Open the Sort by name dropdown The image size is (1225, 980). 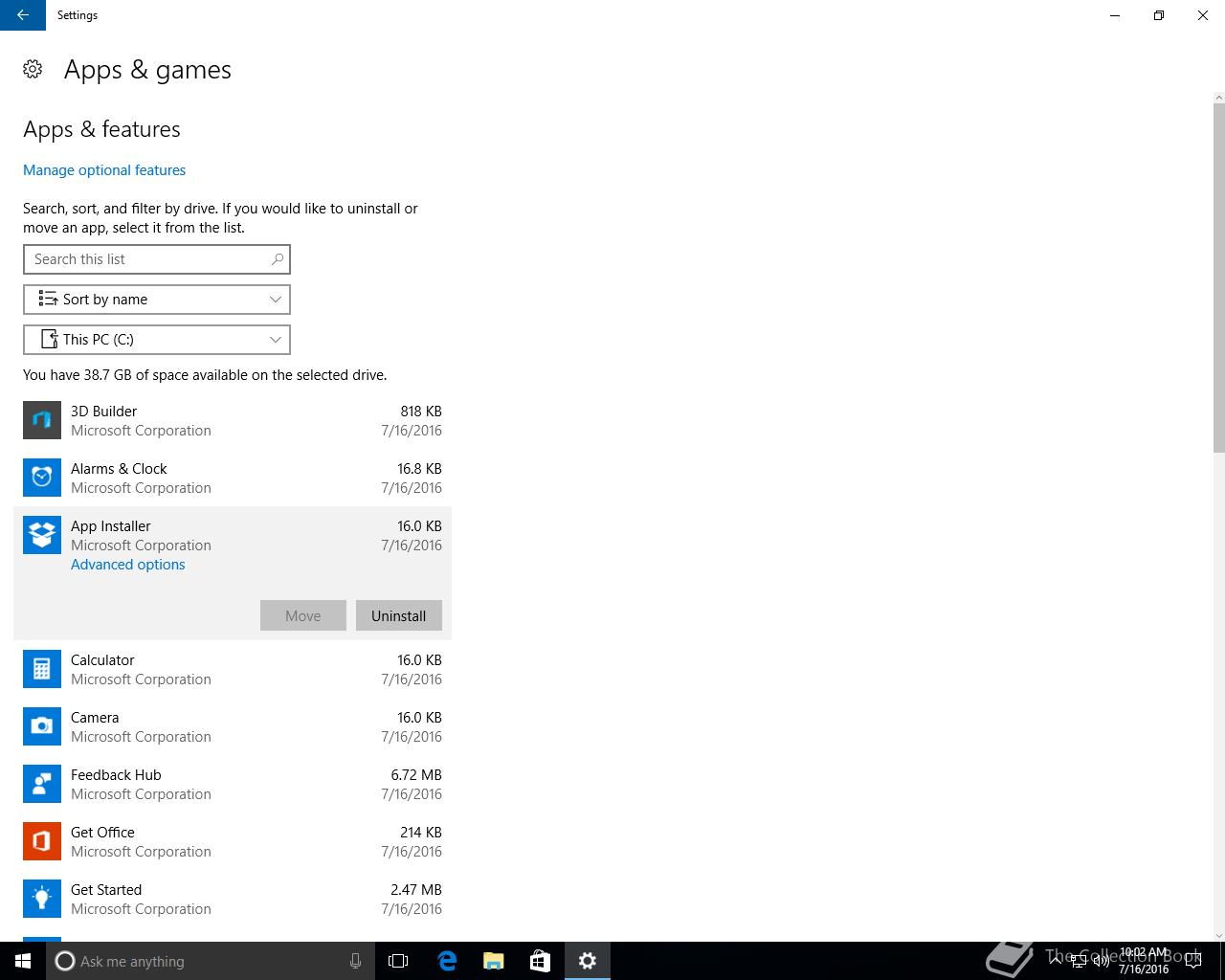pos(157,300)
